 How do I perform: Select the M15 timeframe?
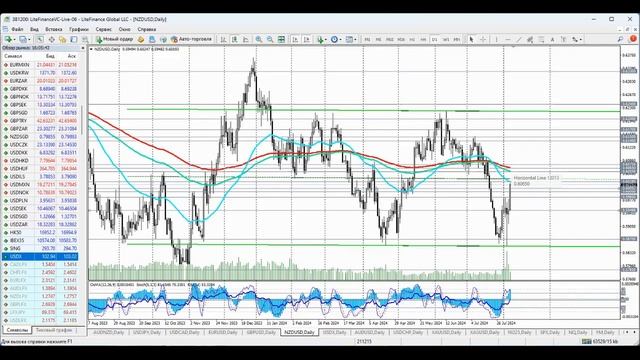tap(390, 40)
